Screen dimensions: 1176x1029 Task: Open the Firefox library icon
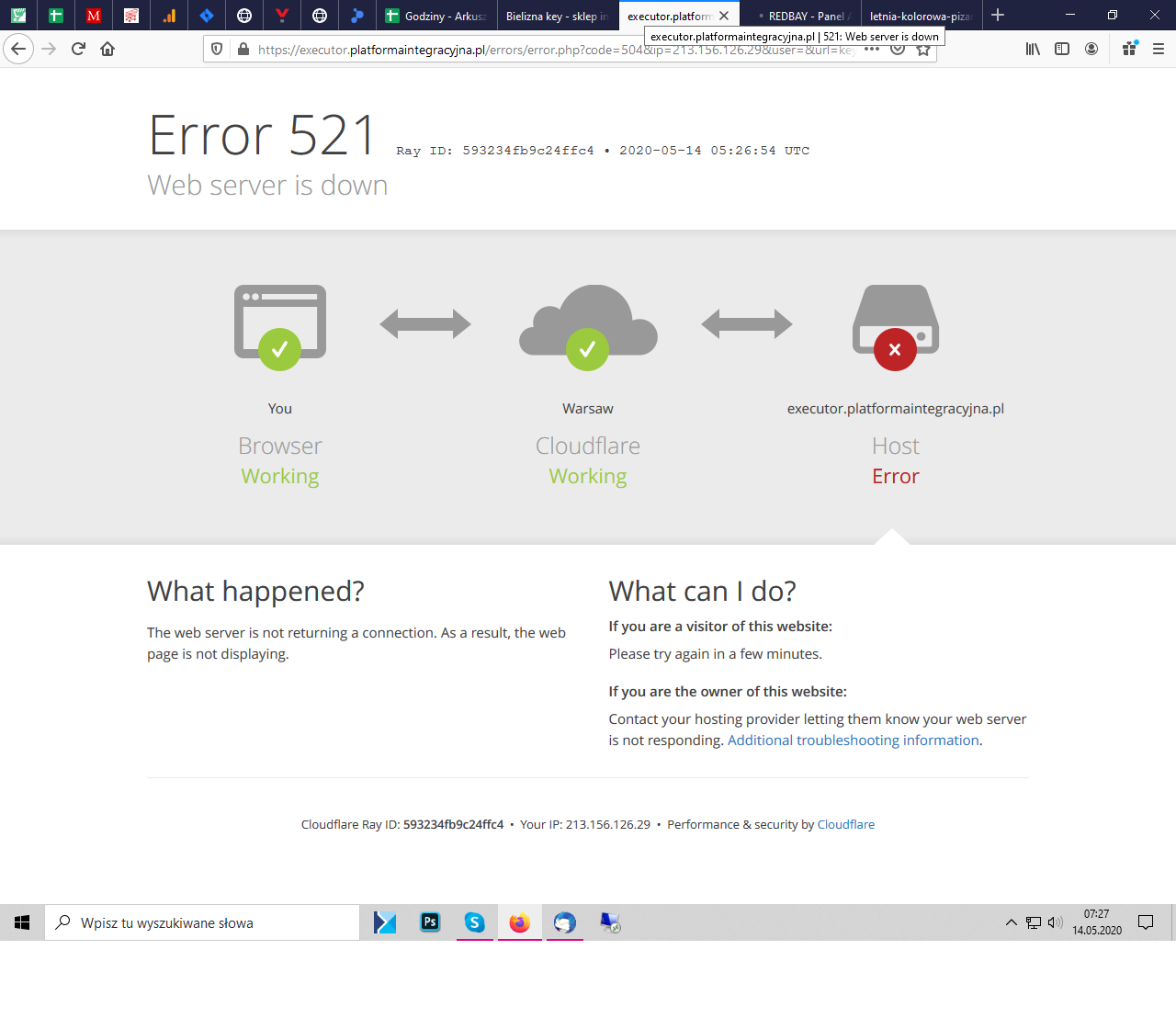[x=1033, y=49]
